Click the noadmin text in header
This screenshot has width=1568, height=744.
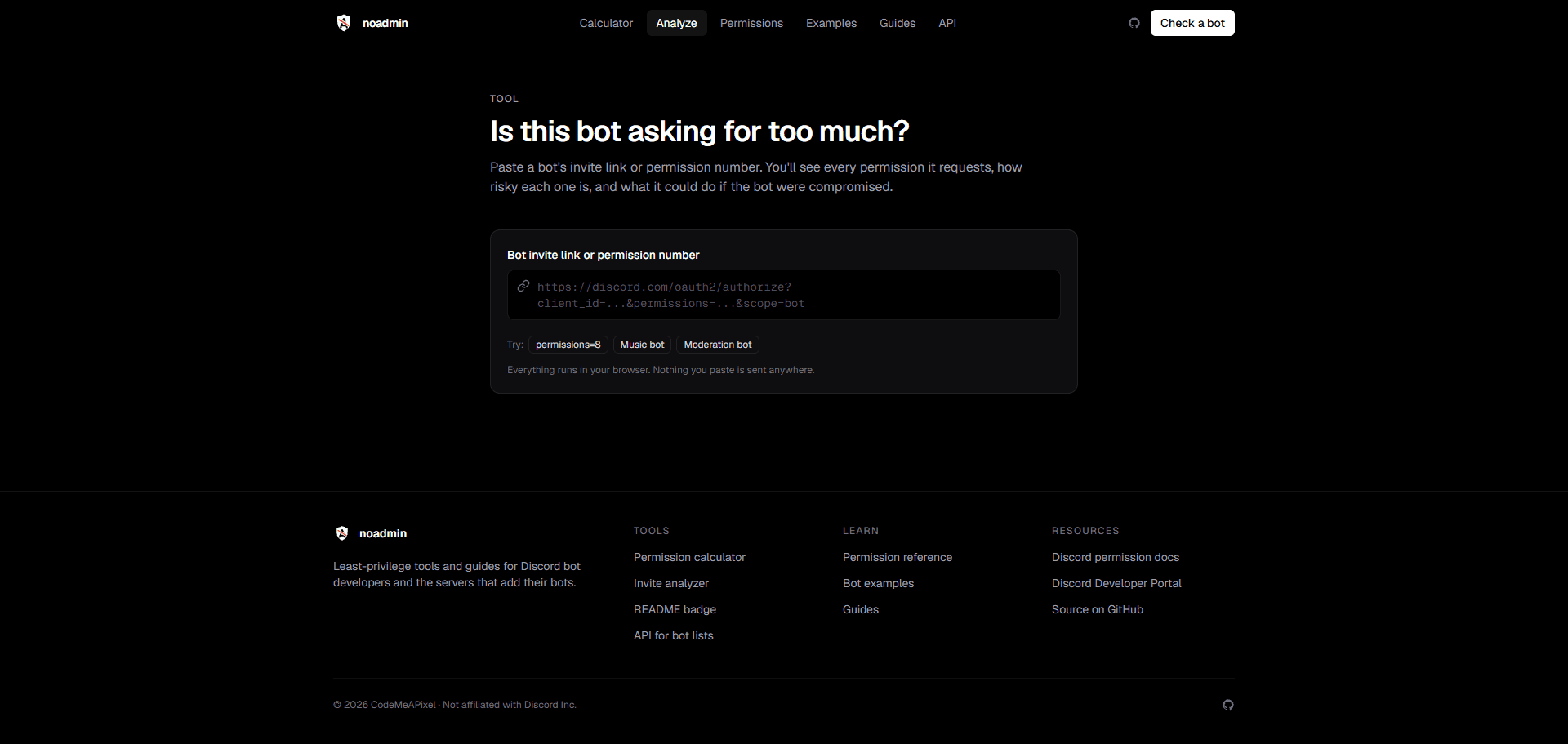[x=385, y=23]
